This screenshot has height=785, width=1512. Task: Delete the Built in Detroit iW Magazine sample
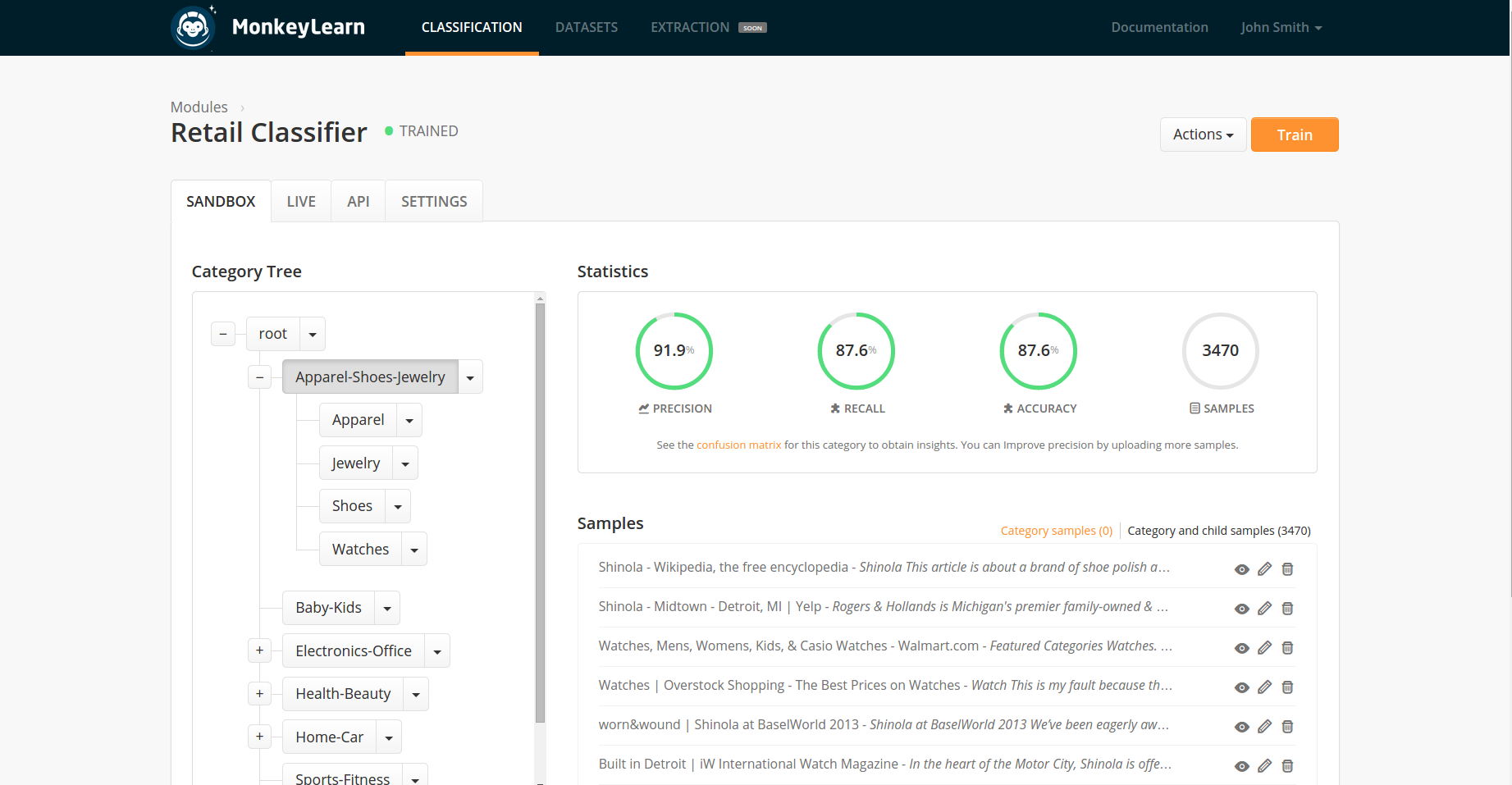pyautogui.click(x=1288, y=766)
